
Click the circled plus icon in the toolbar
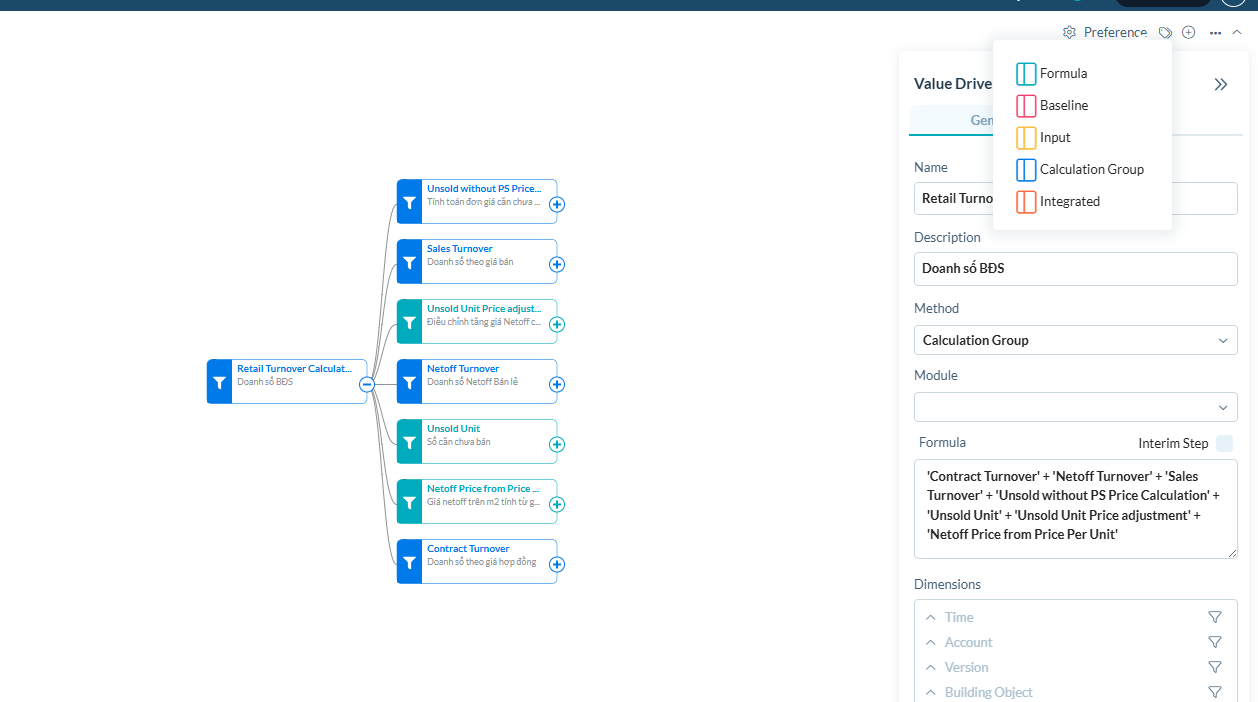(1188, 32)
